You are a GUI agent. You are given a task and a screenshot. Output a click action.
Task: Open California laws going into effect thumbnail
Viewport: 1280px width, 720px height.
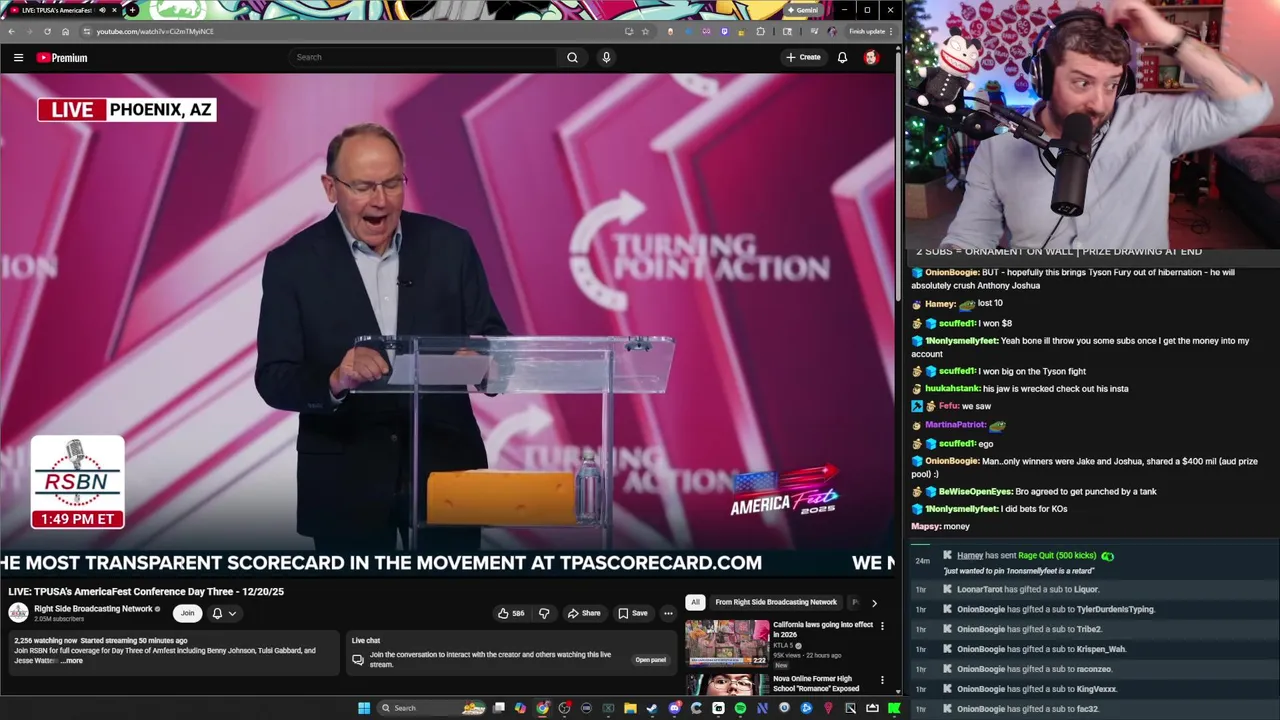click(727, 644)
